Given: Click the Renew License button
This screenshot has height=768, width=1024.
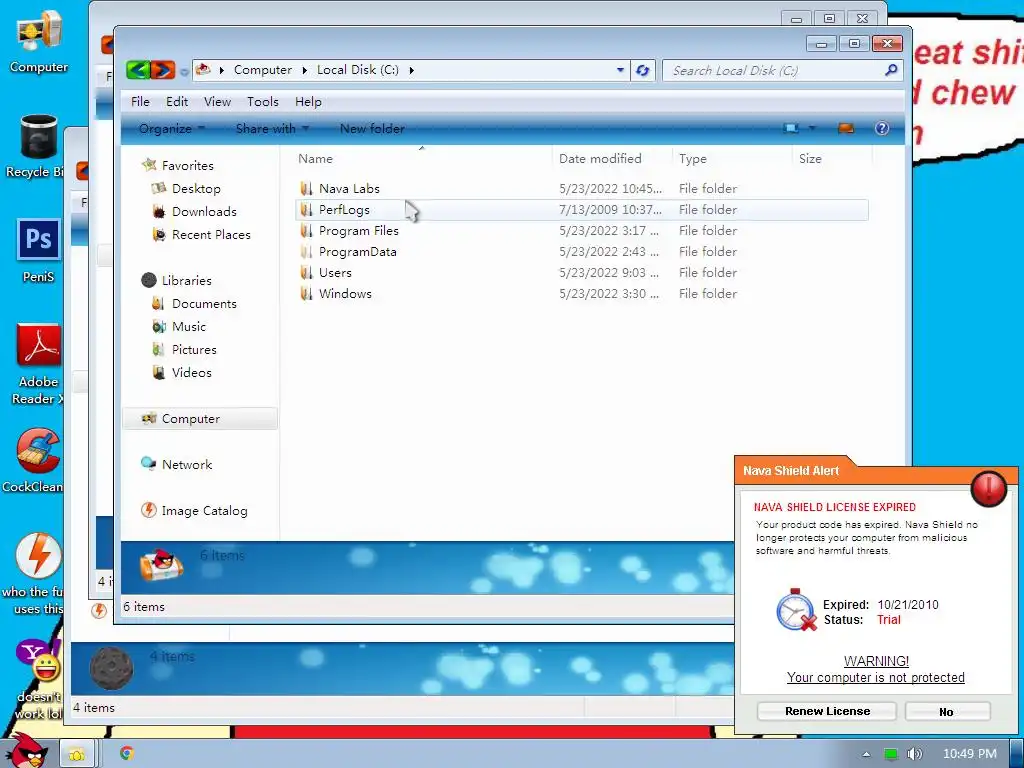Looking at the screenshot, I should point(827,711).
